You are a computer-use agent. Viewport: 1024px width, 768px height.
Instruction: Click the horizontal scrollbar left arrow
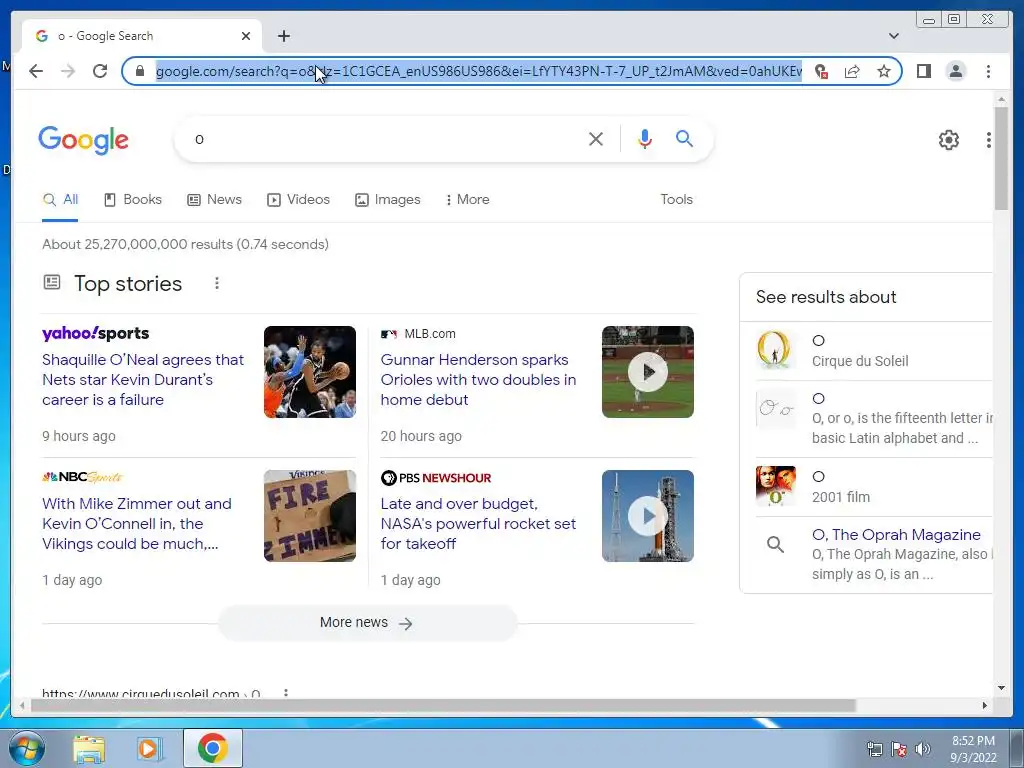[x=23, y=705]
